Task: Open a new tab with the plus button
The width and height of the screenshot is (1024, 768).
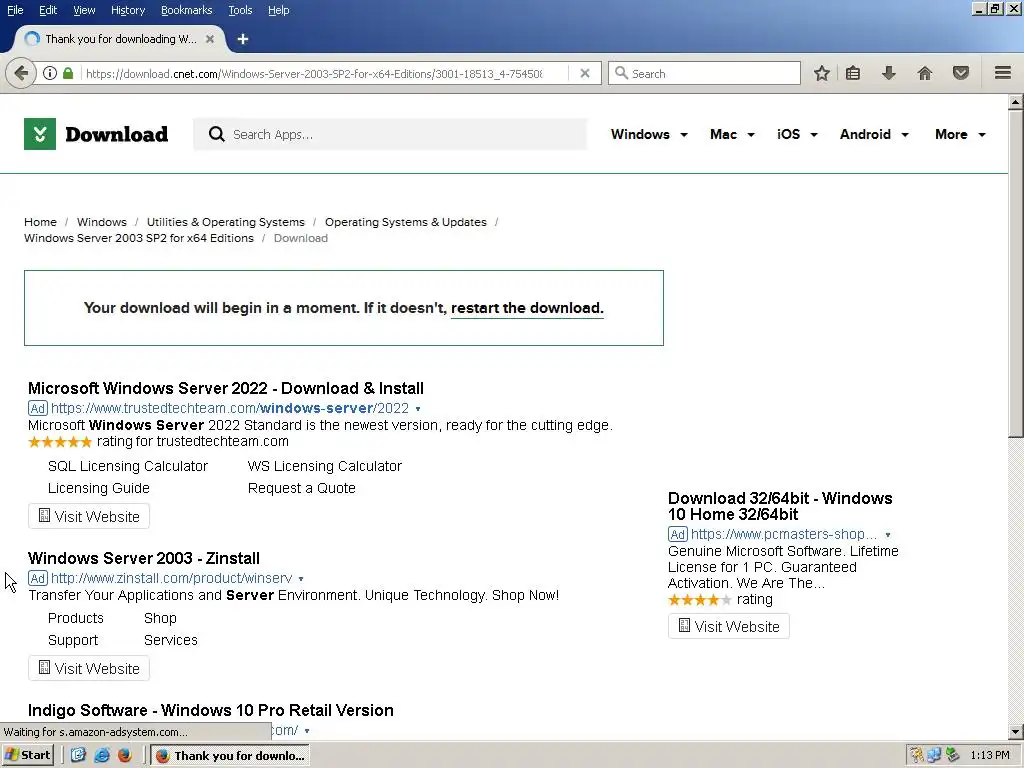Action: click(243, 39)
